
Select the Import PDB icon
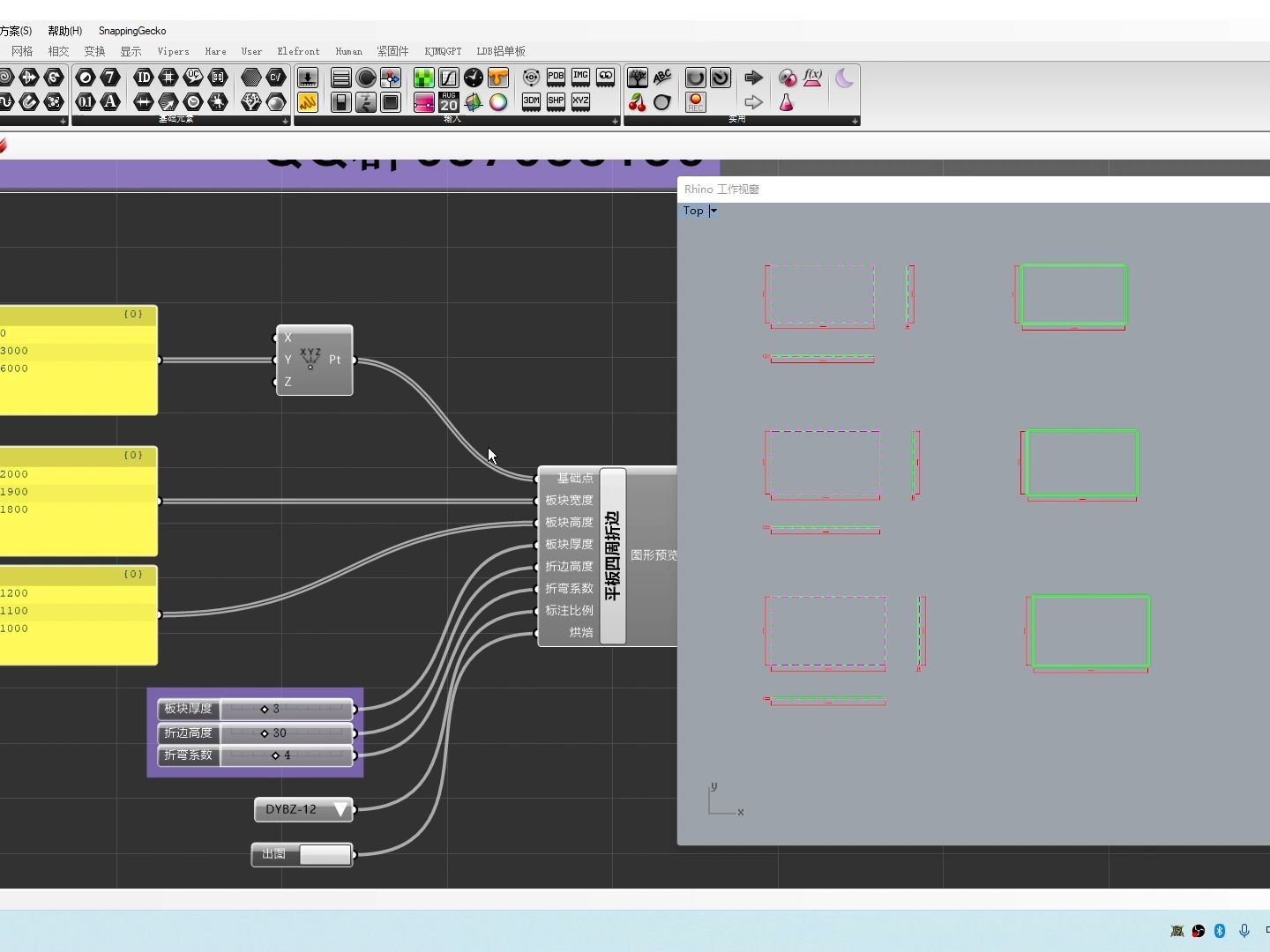tap(556, 78)
